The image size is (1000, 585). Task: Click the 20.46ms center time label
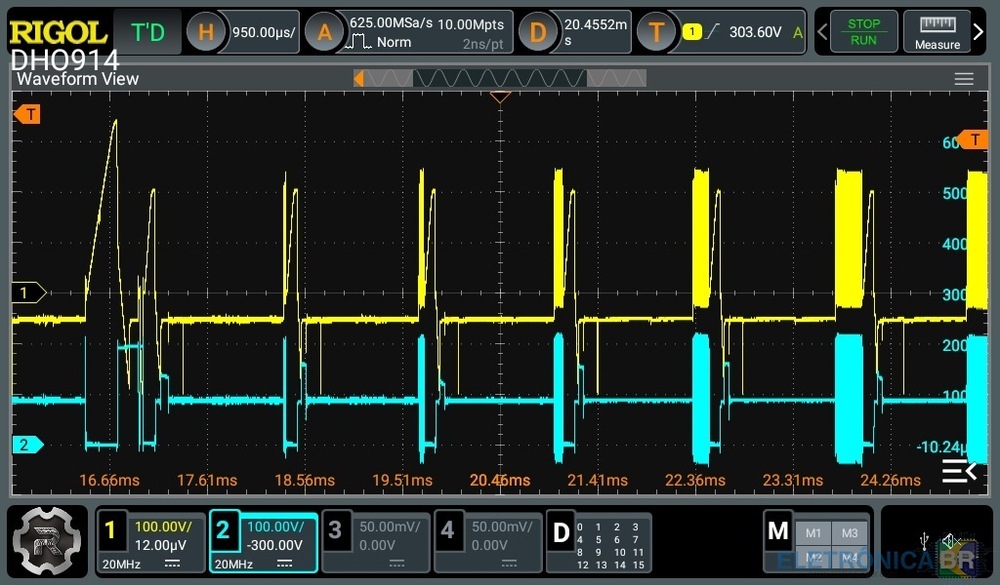coord(500,480)
